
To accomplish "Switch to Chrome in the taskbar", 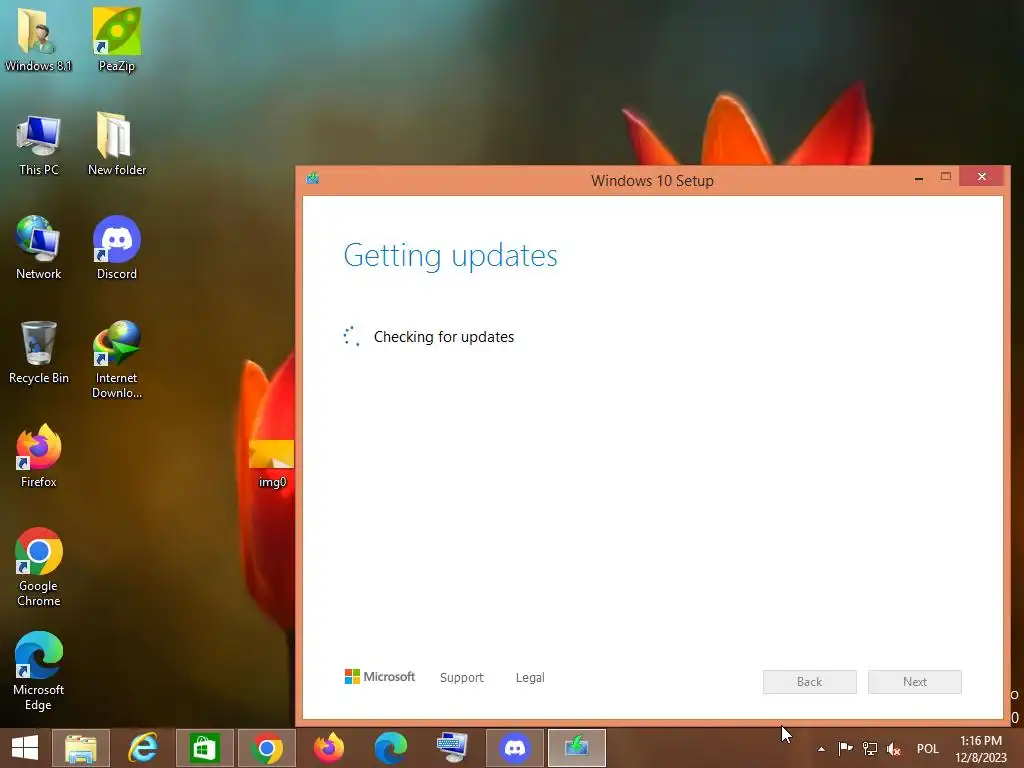I will [266, 748].
